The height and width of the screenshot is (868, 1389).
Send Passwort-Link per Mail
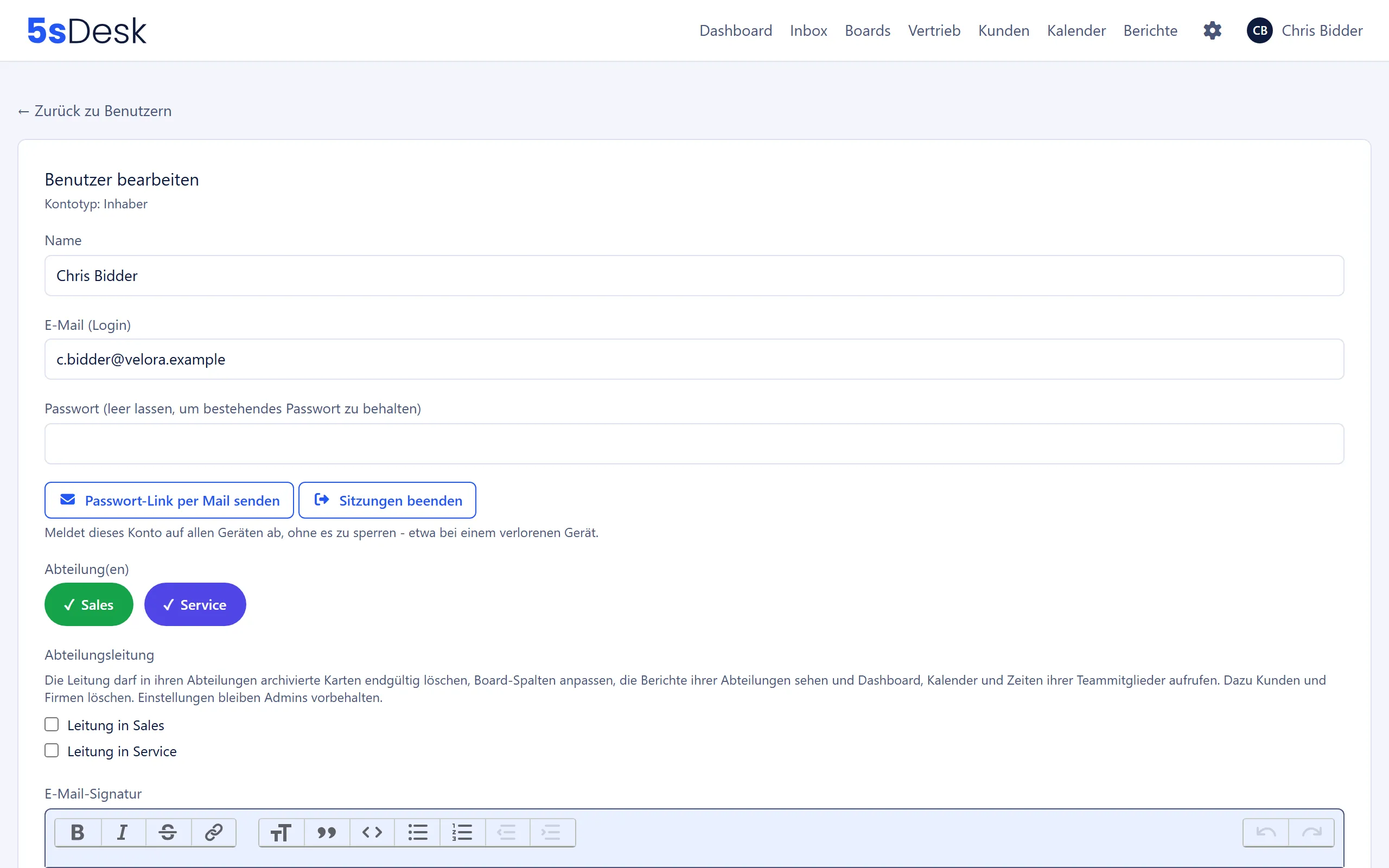[x=169, y=500]
